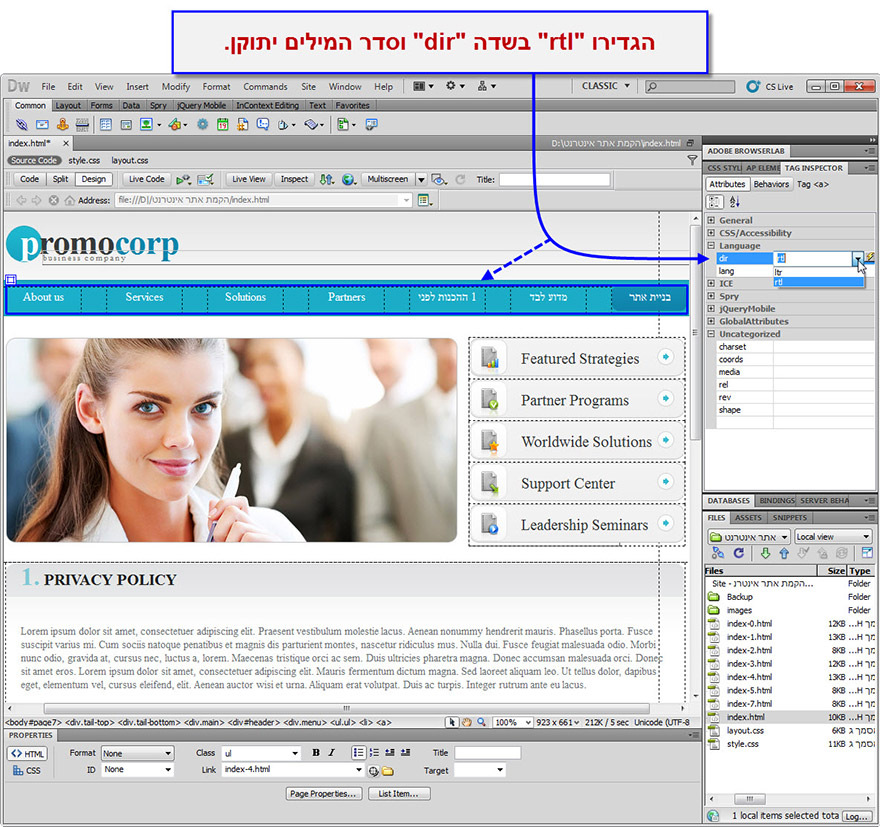Image resolution: width=880 pixels, height=827 pixels.
Task: Click the Preview in browser globe icon
Action: 348,180
